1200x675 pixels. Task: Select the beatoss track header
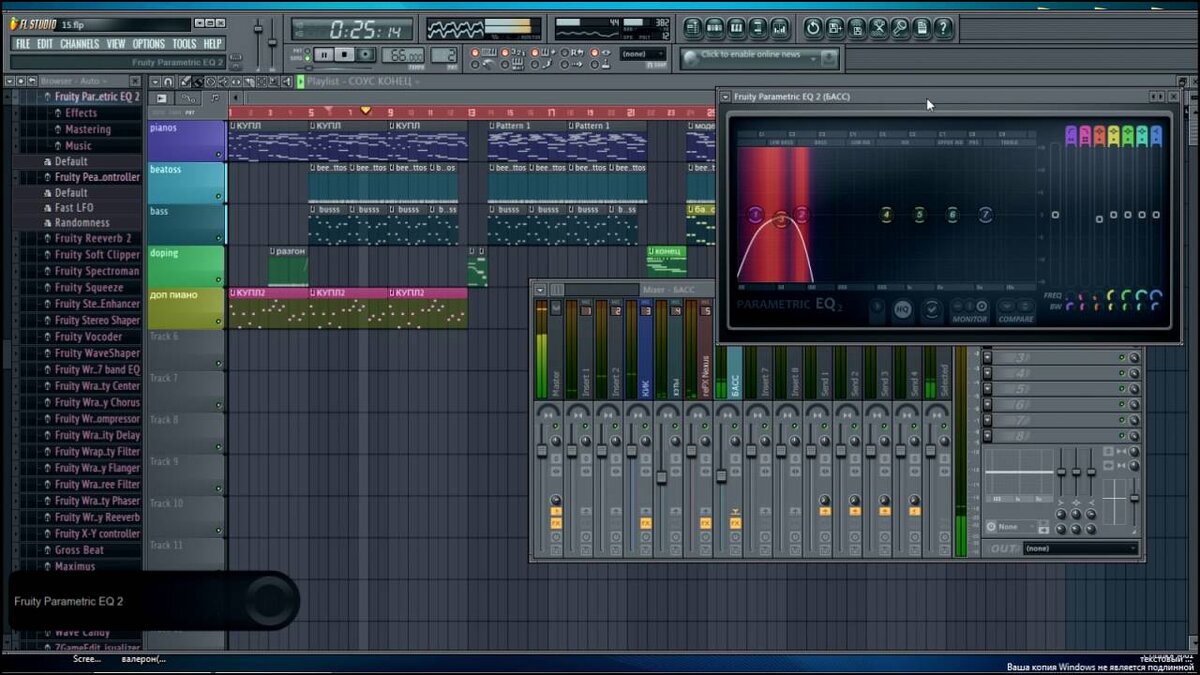pos(186,183)
